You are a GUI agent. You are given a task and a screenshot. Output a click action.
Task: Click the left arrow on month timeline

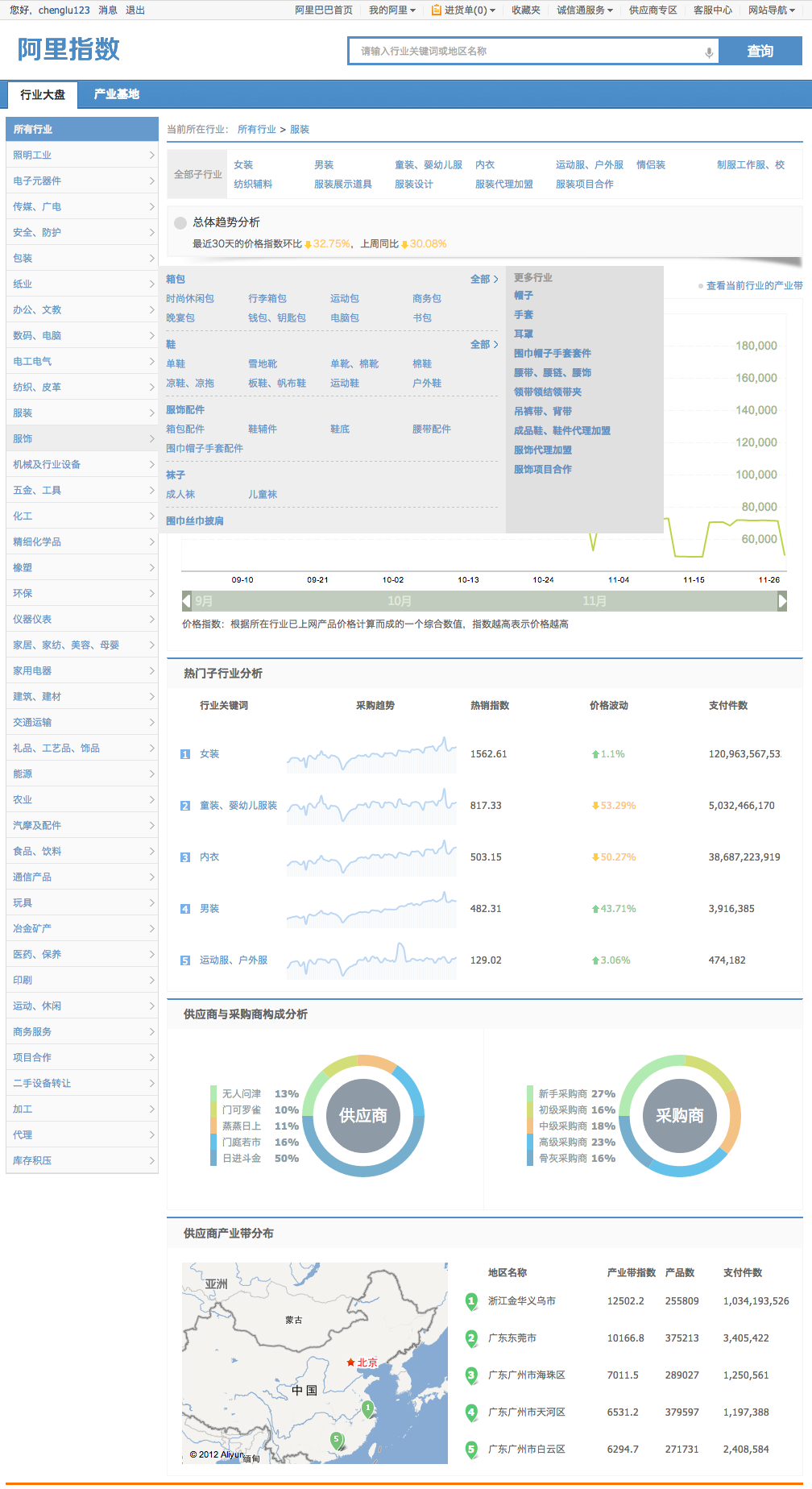coord(187,601)
